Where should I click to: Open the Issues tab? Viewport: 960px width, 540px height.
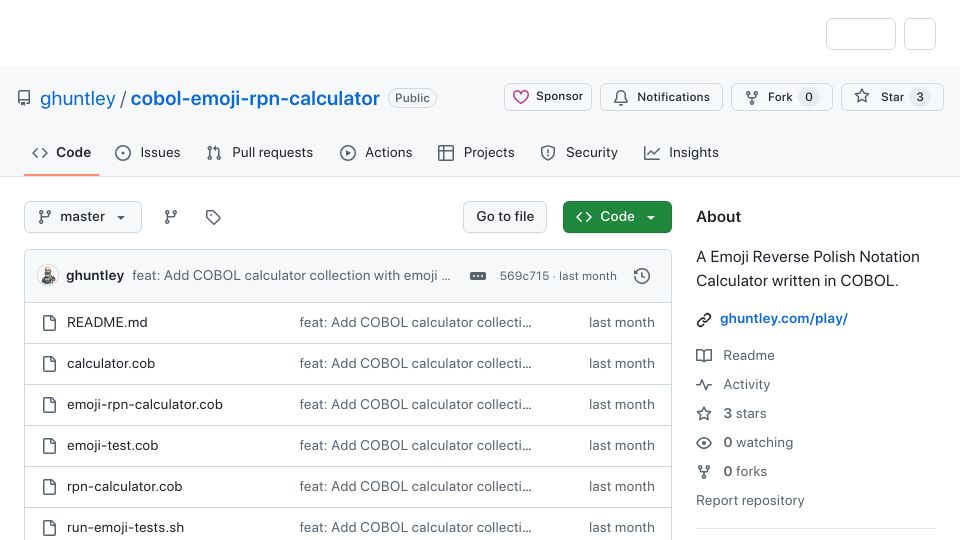(x=148, y=152)
